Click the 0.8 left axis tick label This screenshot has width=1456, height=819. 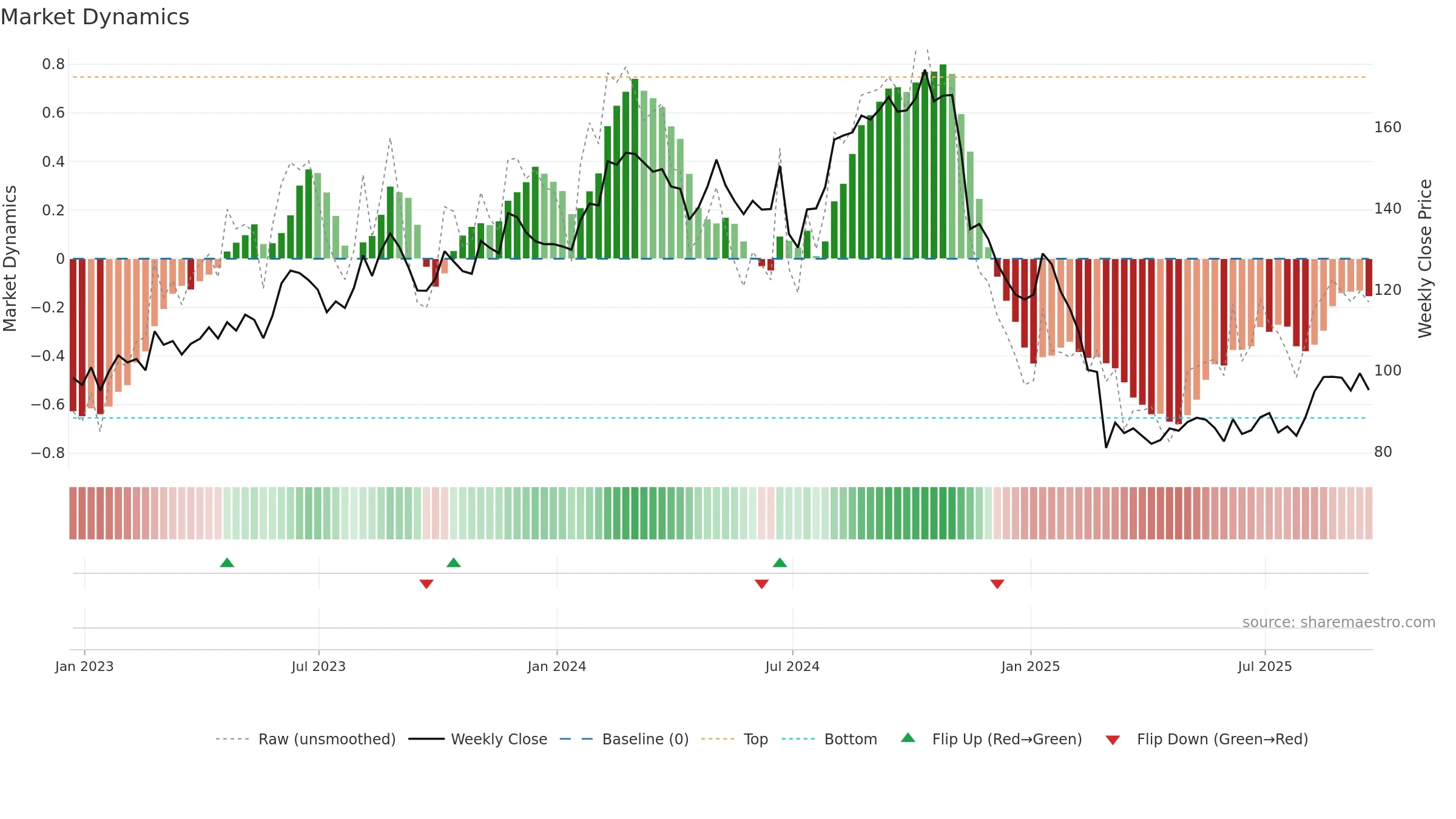point(53,64)
